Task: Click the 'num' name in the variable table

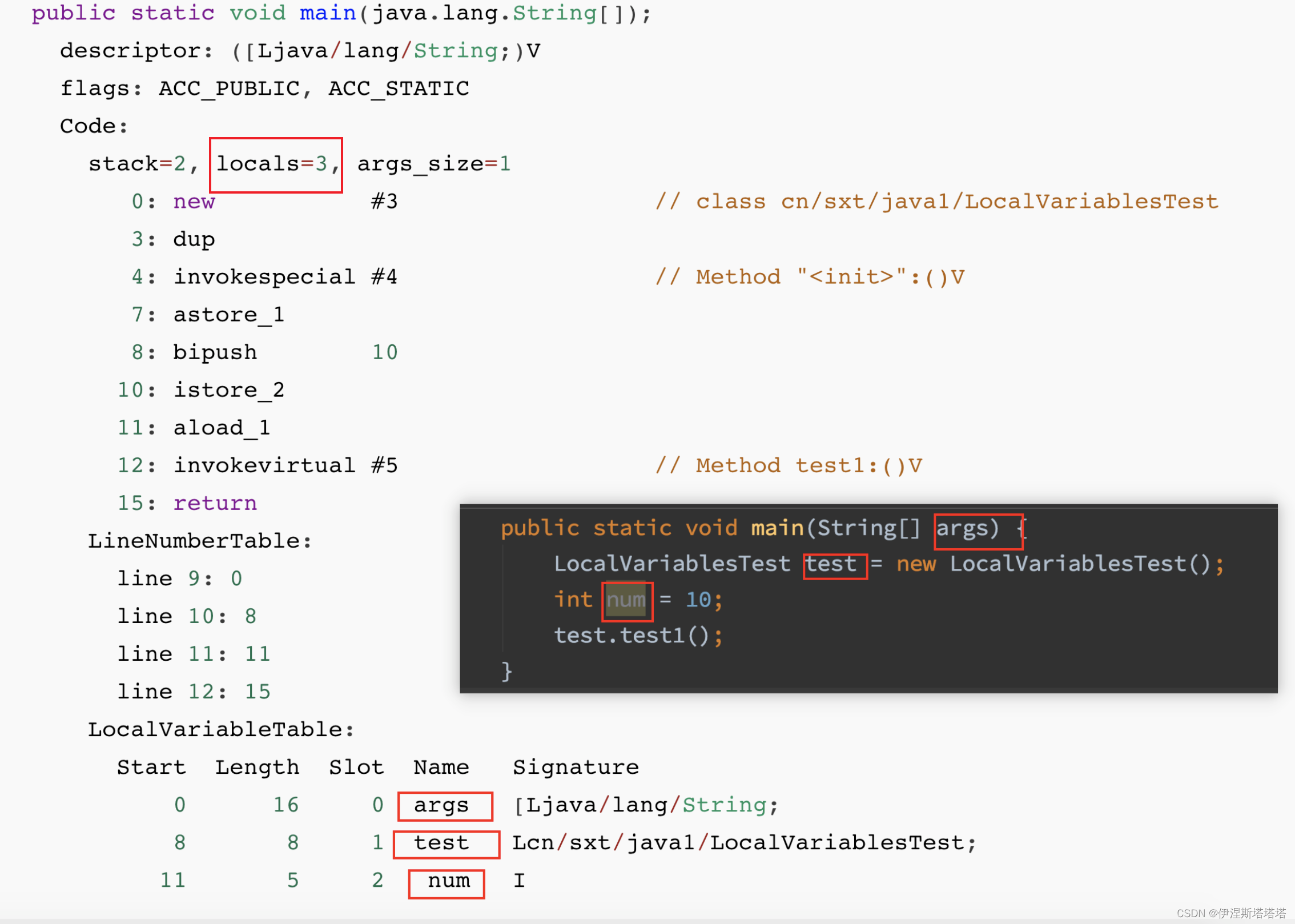Action: coord(449,881)
